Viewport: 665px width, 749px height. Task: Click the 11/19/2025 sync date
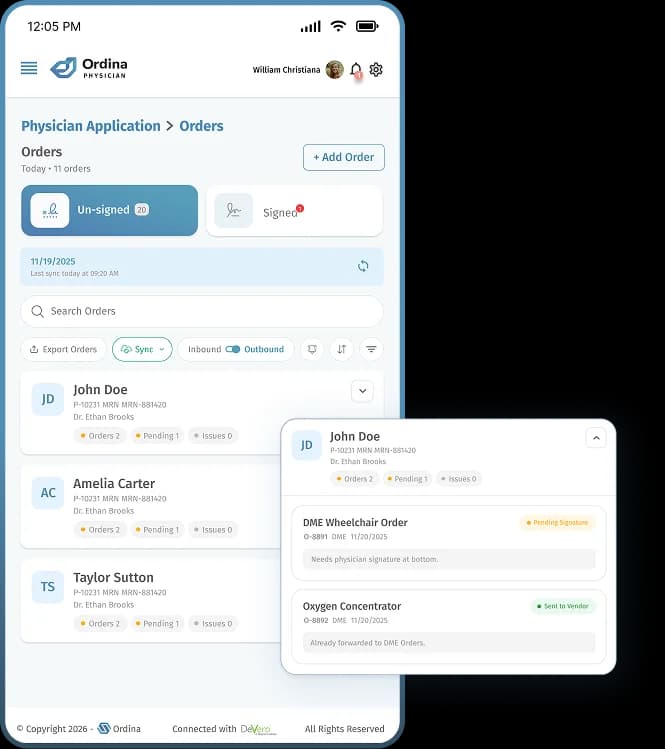point(53,261)
